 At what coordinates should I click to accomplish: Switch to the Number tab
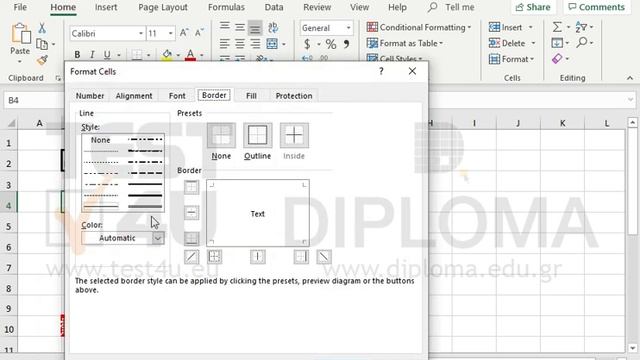pyautogui.click(x=90, y=96)
